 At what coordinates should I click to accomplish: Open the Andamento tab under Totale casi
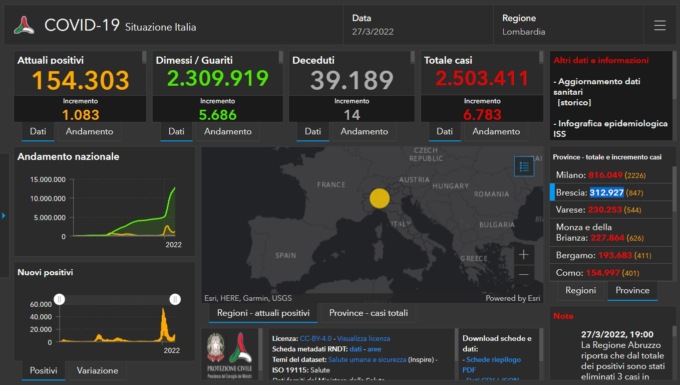point(496,131)
